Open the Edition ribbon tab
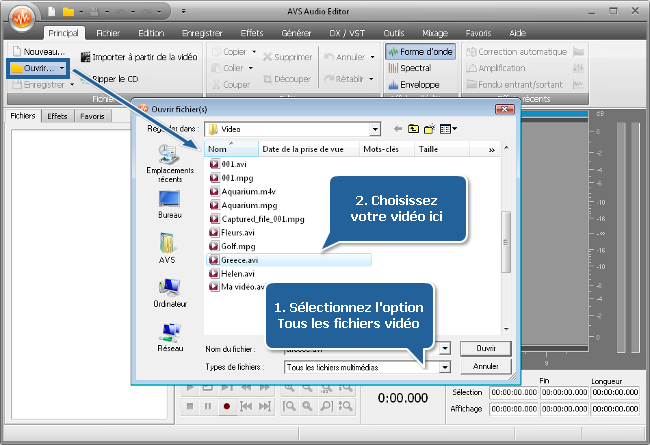This screenshot has height=445, width=650. tap(151, 33)
